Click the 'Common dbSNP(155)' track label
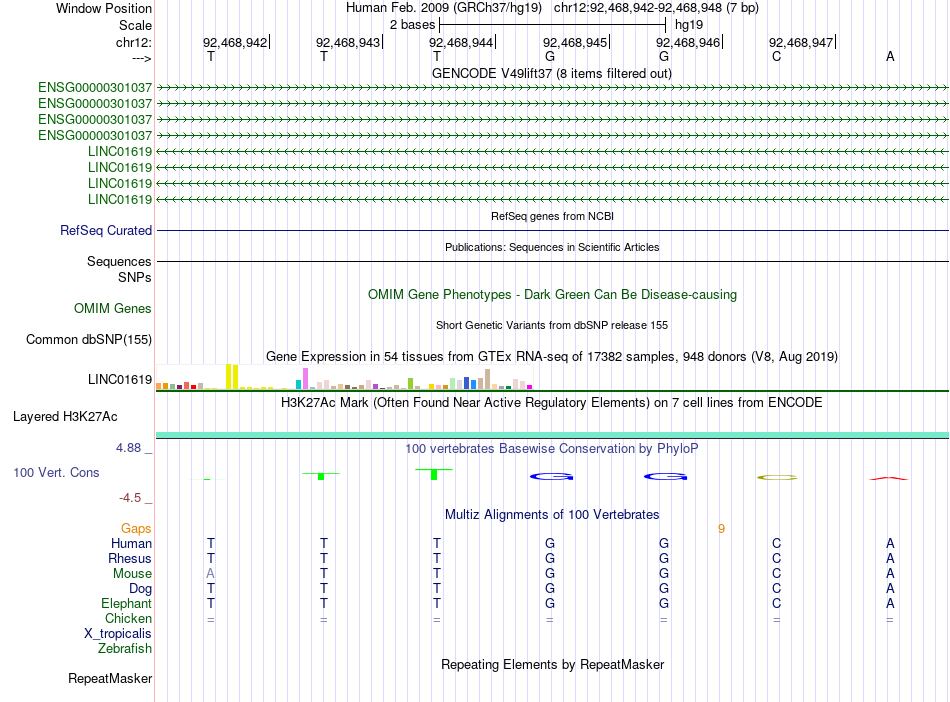 pos(89,339)
